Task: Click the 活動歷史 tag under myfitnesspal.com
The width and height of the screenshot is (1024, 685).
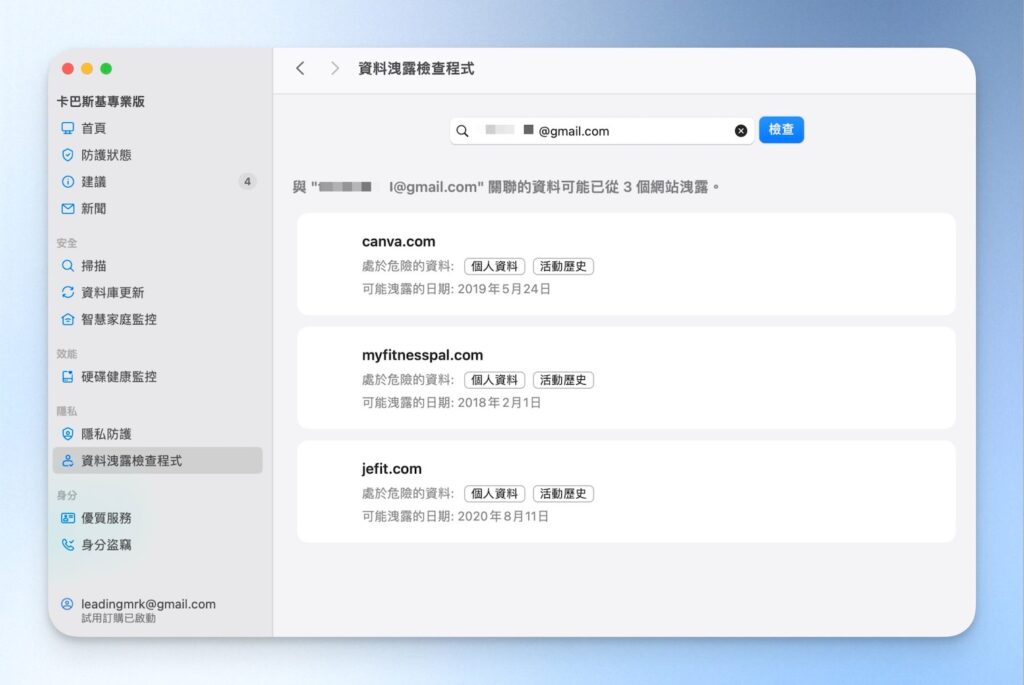Action: (x=563, y=380)
